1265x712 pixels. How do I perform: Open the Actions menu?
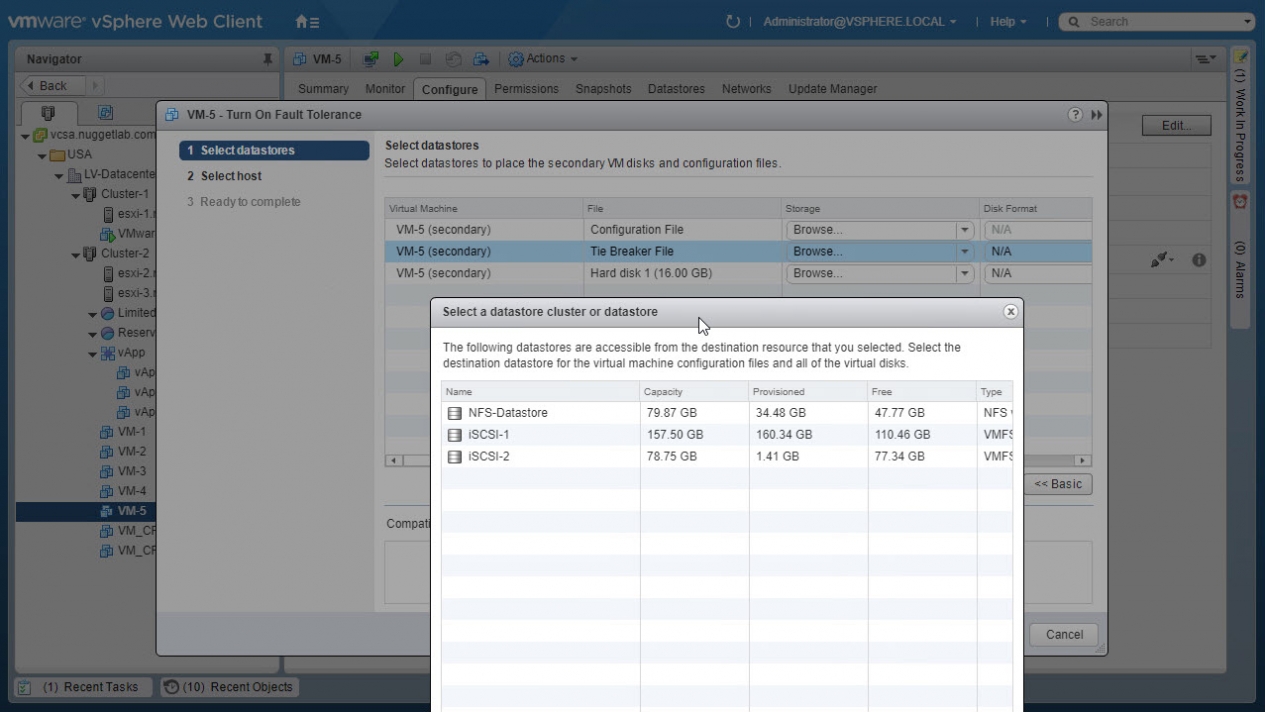pyautogui.click(x=543, y=59)
